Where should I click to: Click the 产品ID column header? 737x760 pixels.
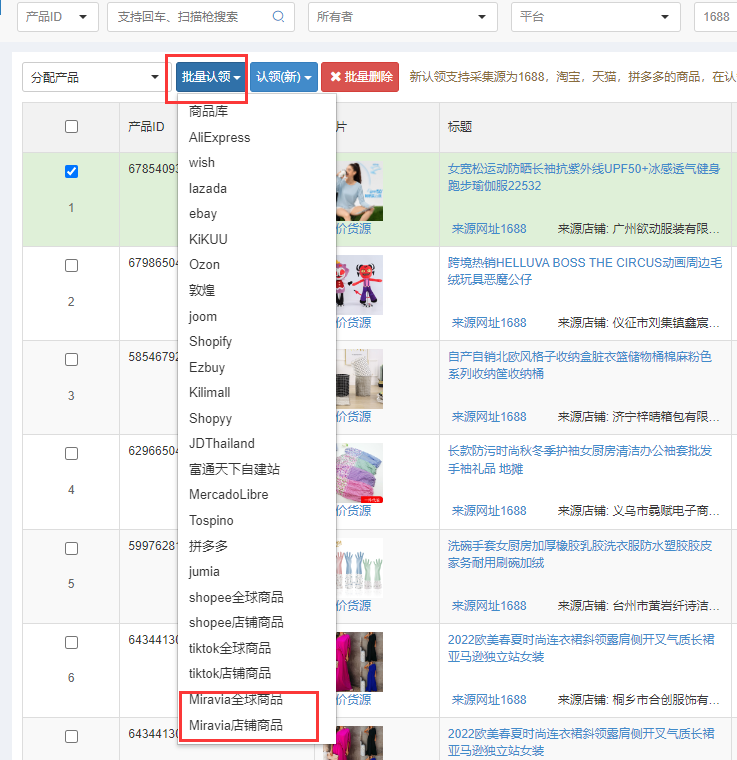pos(146,127)
